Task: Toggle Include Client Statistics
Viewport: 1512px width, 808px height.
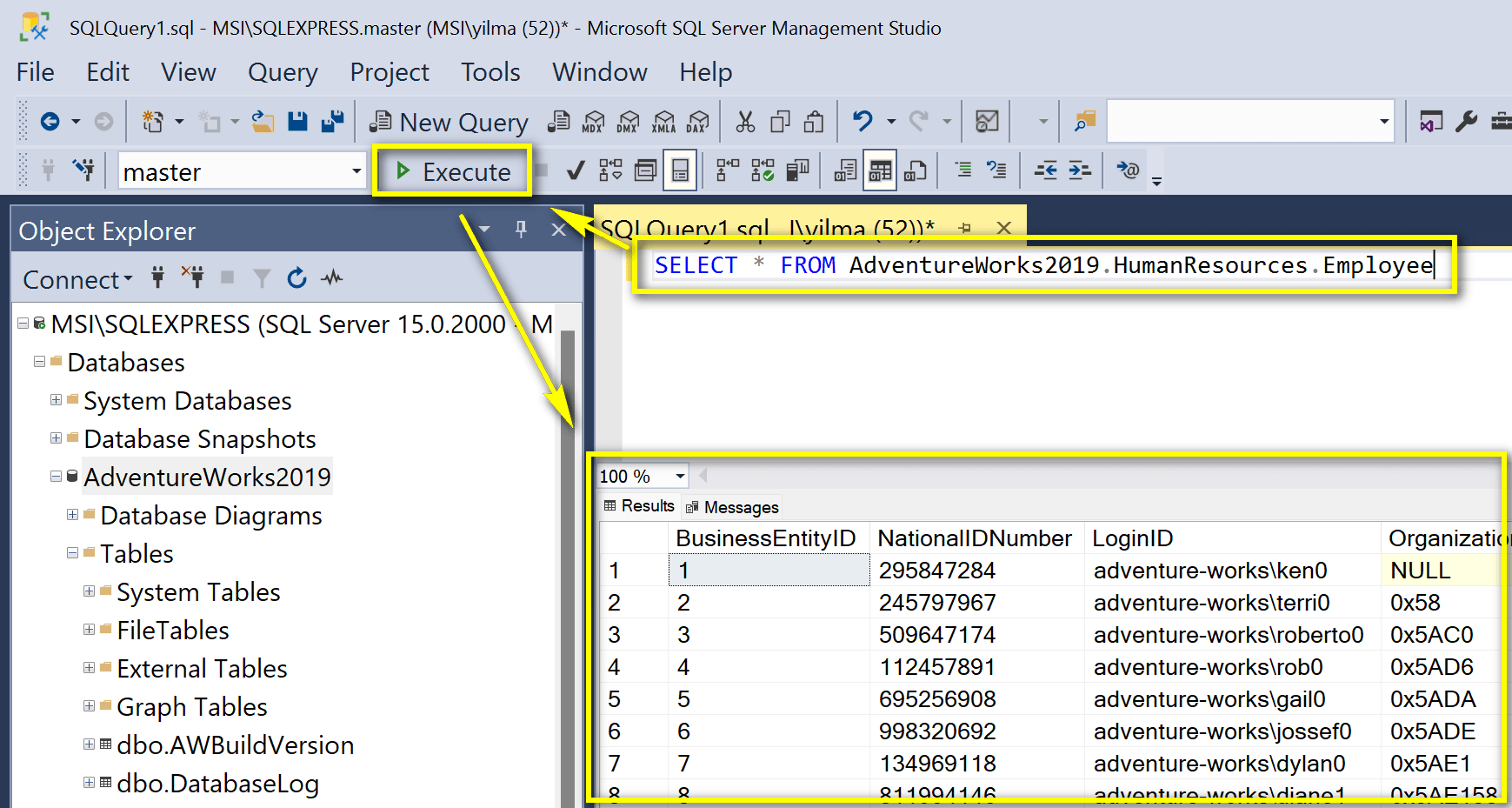Action: (797, 170)
